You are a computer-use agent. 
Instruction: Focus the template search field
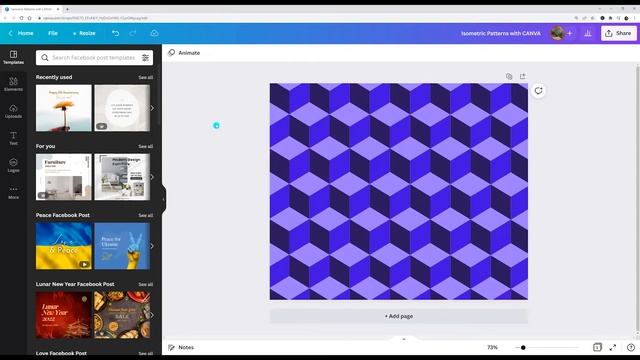click(x=93, y=58)
